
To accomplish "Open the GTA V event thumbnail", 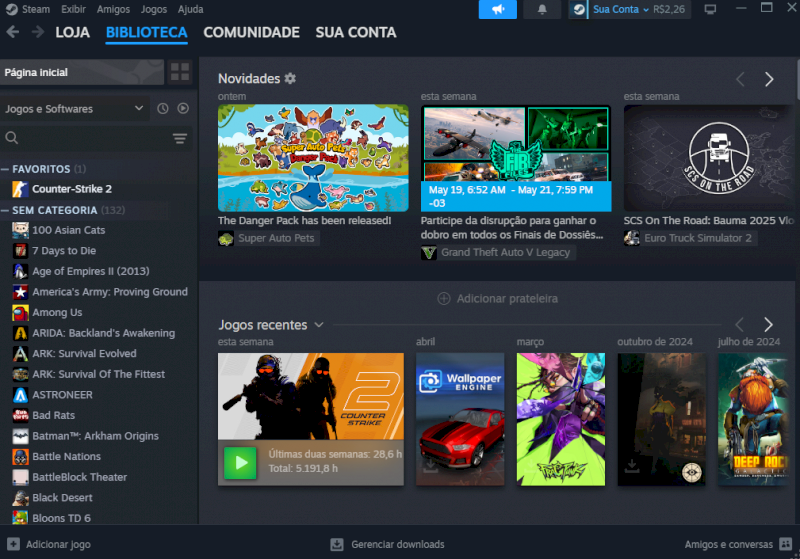I will [516, 158].
